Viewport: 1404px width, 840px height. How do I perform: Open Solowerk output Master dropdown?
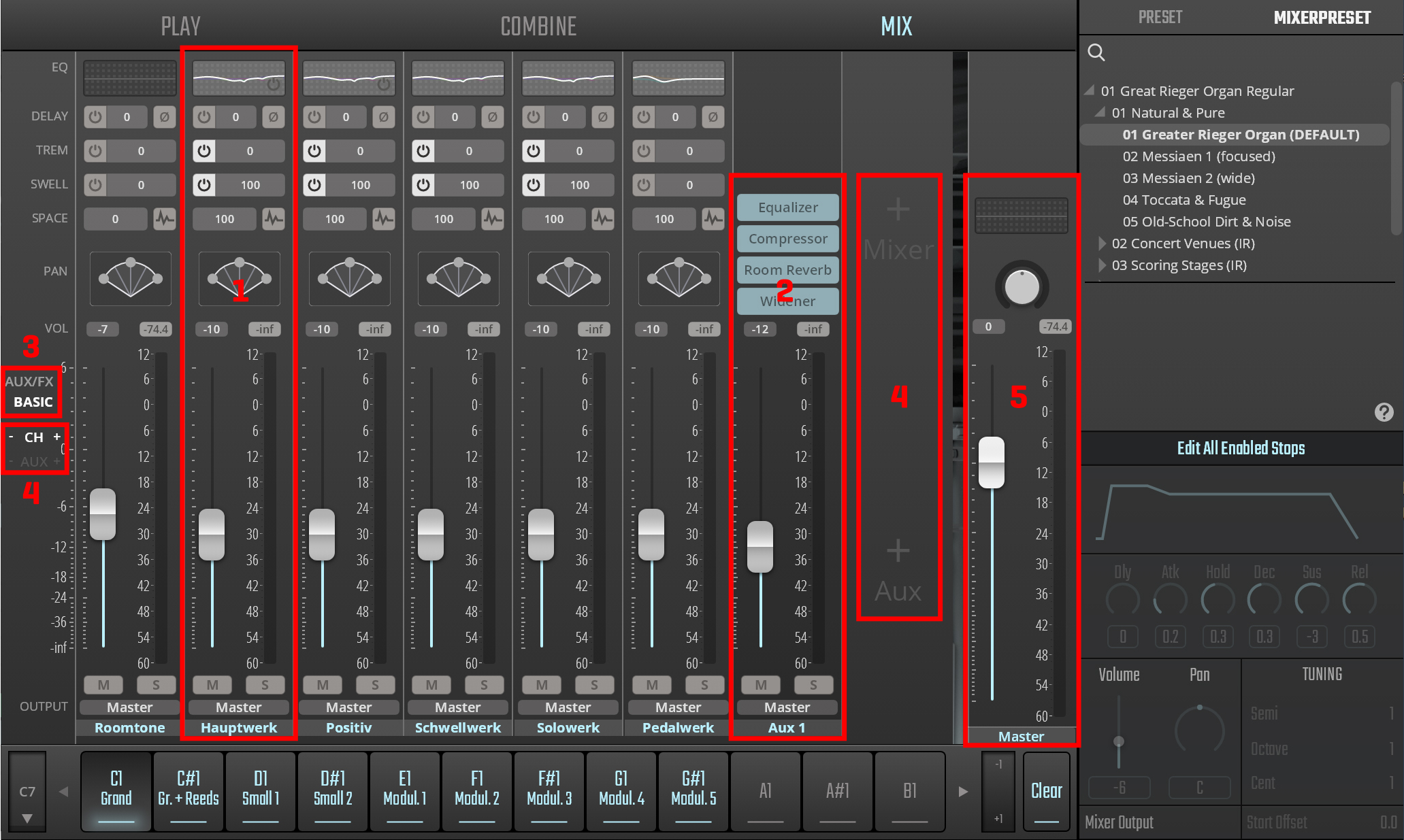pyautogui.click(x=568, y=707)
